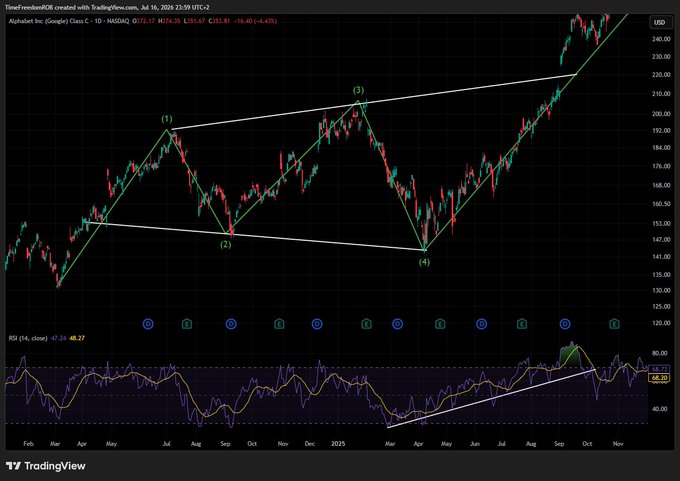Click the Feb label on the time axis
The height and width of the screenshot is (481, 680).
[28, 444]
